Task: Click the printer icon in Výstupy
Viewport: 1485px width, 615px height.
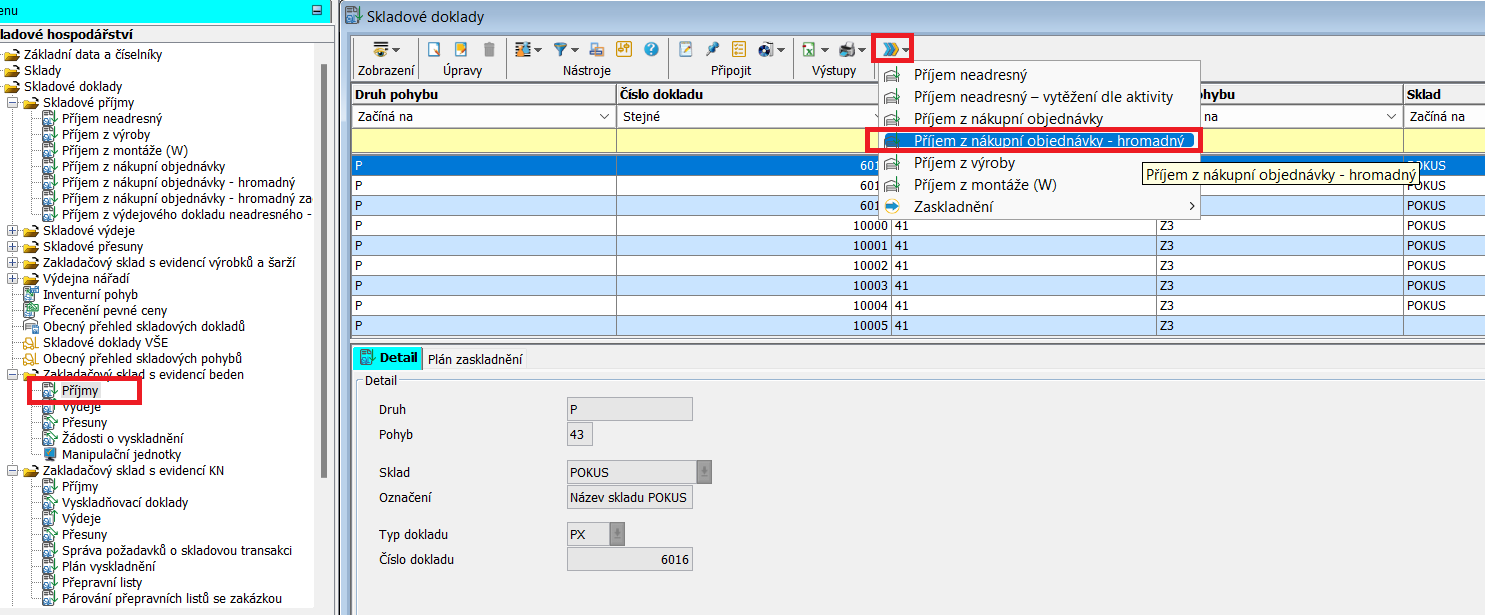Action: (847, 49)
